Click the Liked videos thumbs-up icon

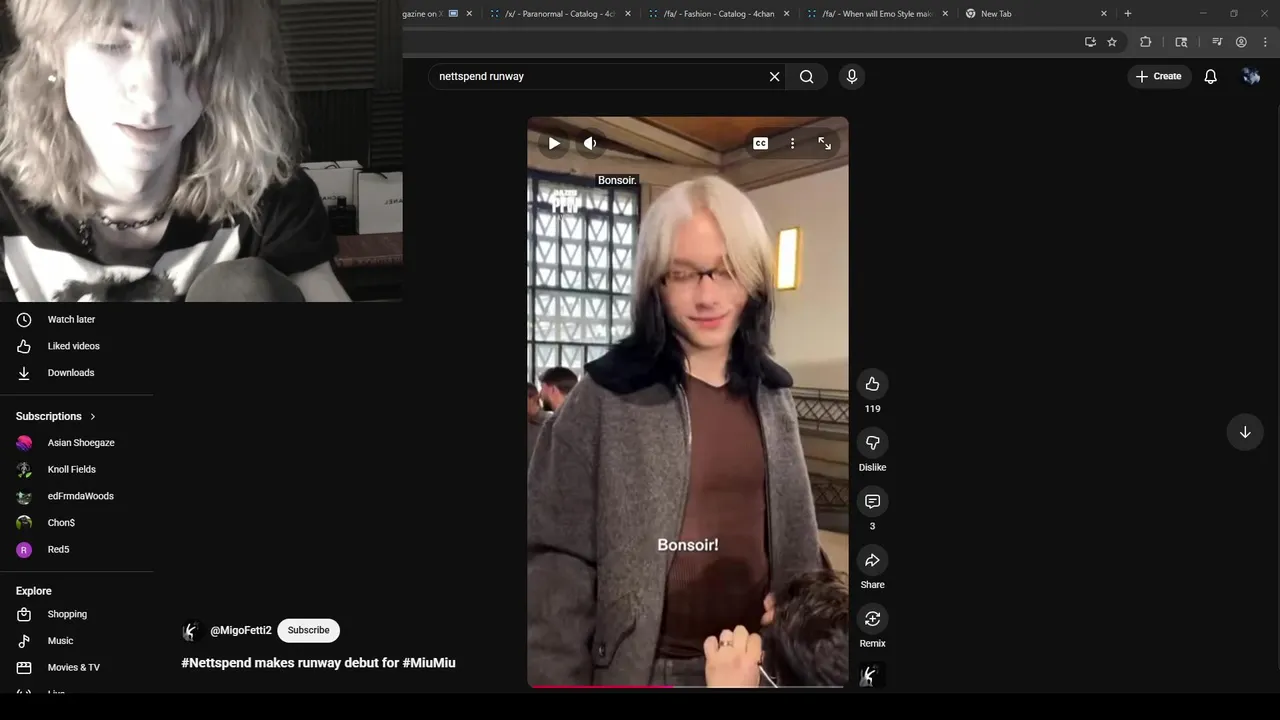[x=24, y=346]
